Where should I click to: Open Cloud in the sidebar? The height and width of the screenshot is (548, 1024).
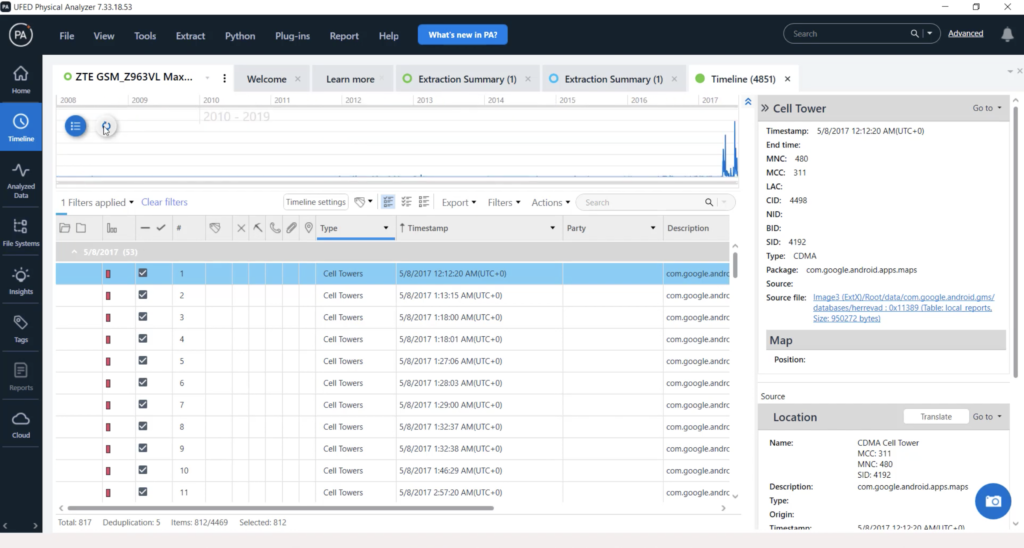tap(21, 425)
